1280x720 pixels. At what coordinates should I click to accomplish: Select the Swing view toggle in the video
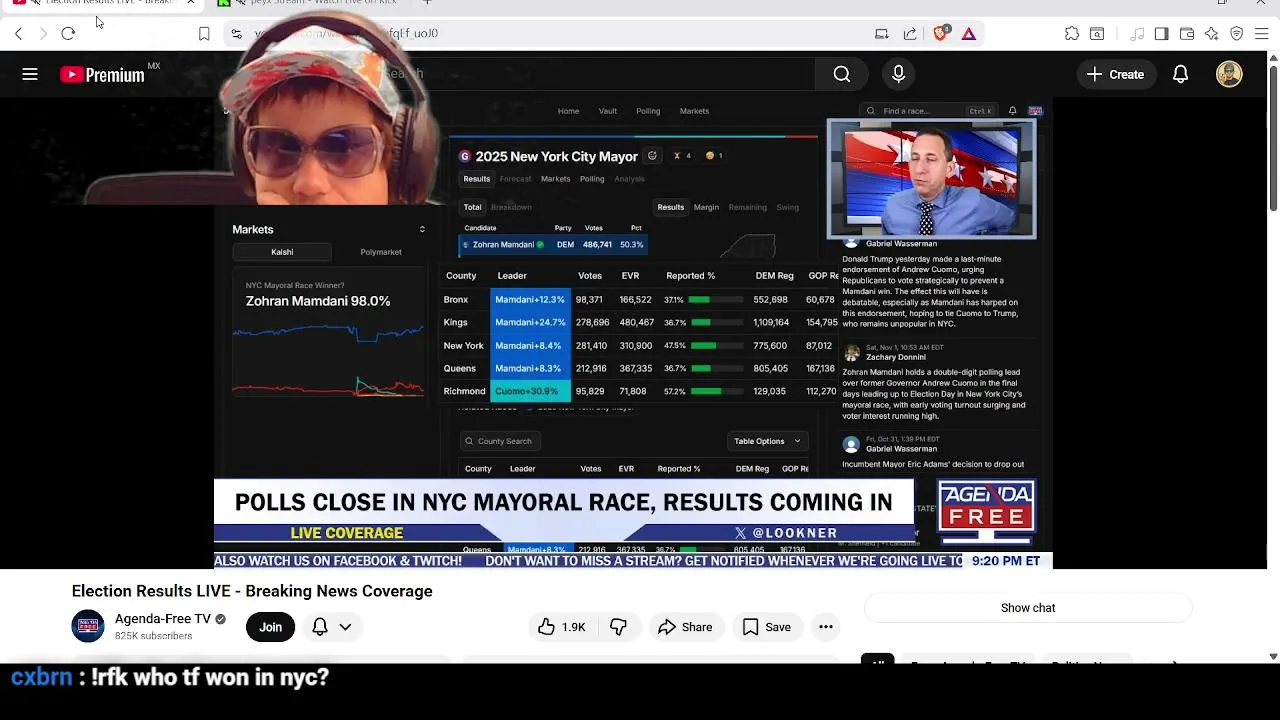pos(788,207)
